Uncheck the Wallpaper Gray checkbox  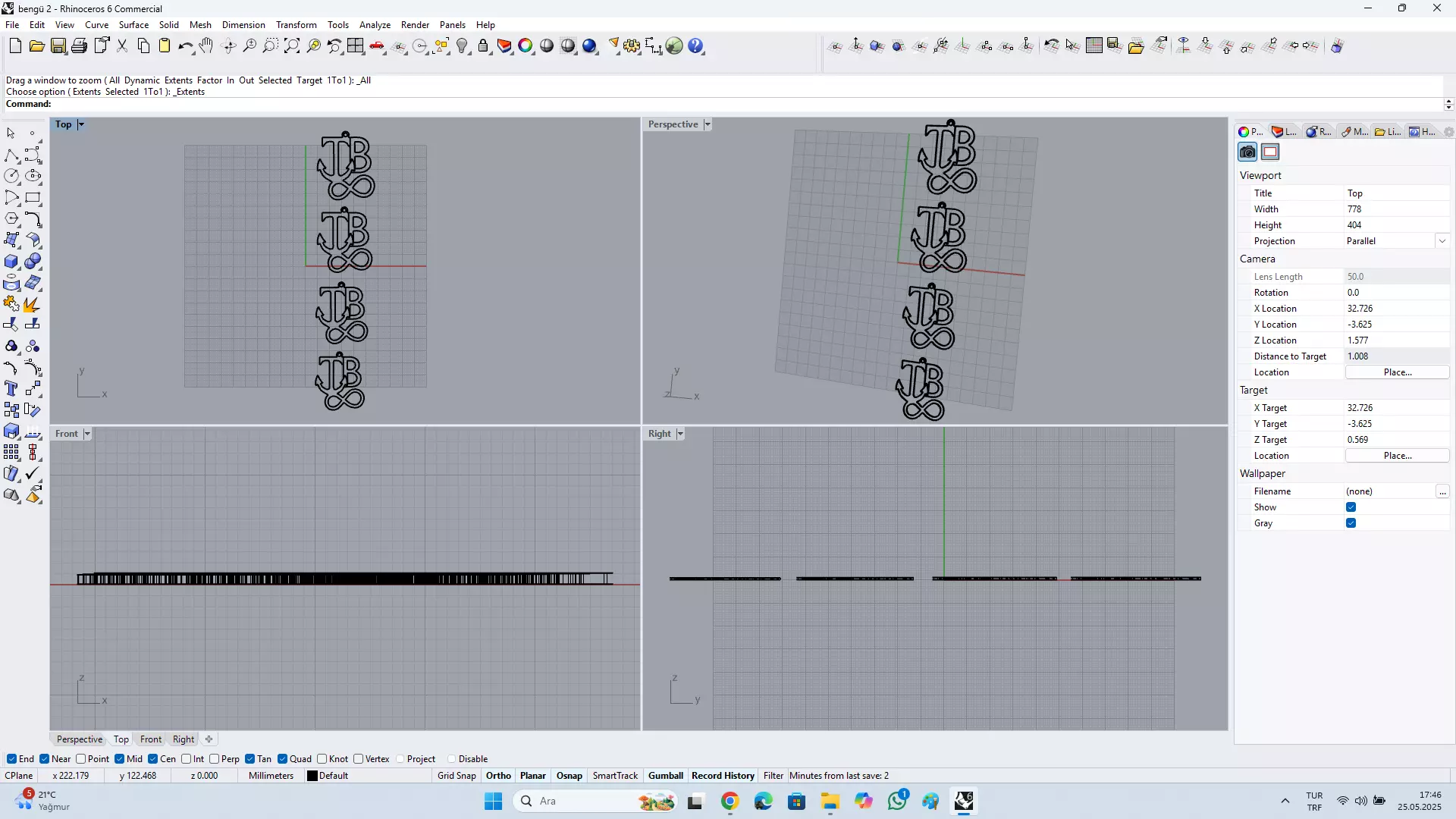pos(1351,523)
